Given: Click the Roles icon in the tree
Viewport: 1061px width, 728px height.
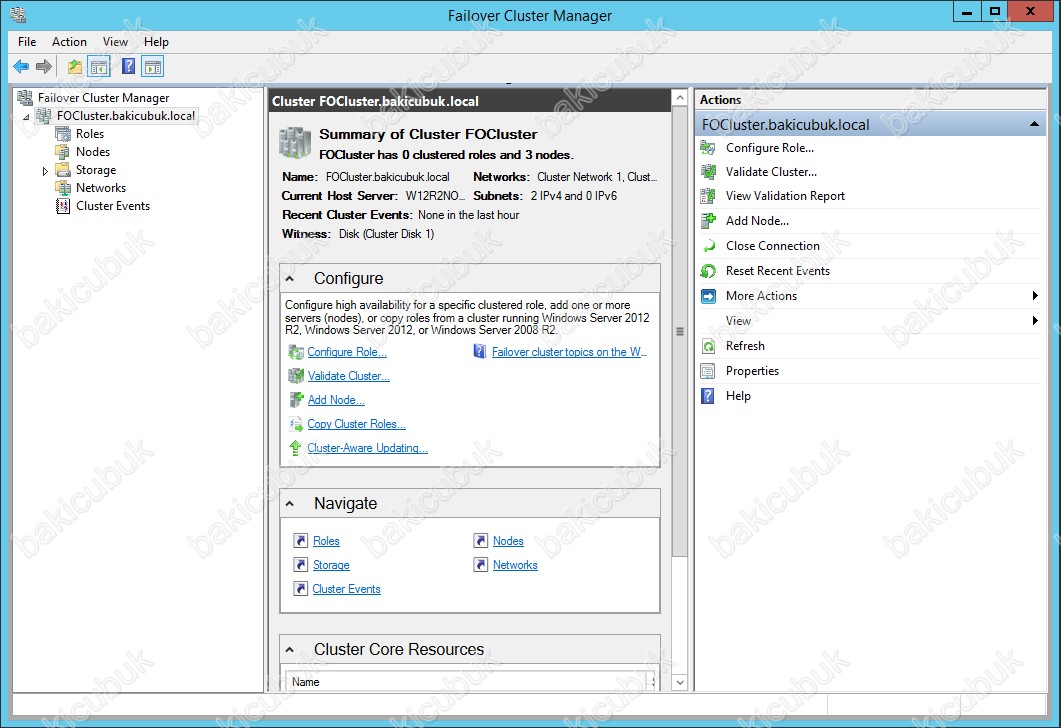Looking at the screenshot, I should tap(63, 134).
